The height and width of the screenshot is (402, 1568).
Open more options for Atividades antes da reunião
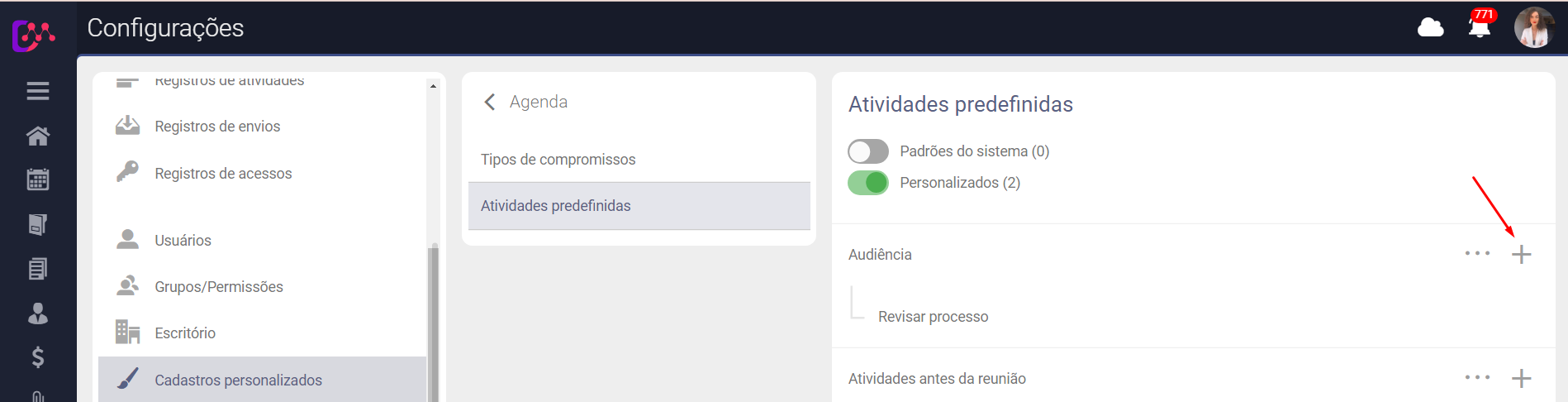pyautogui.click(x=1477, y=378)
